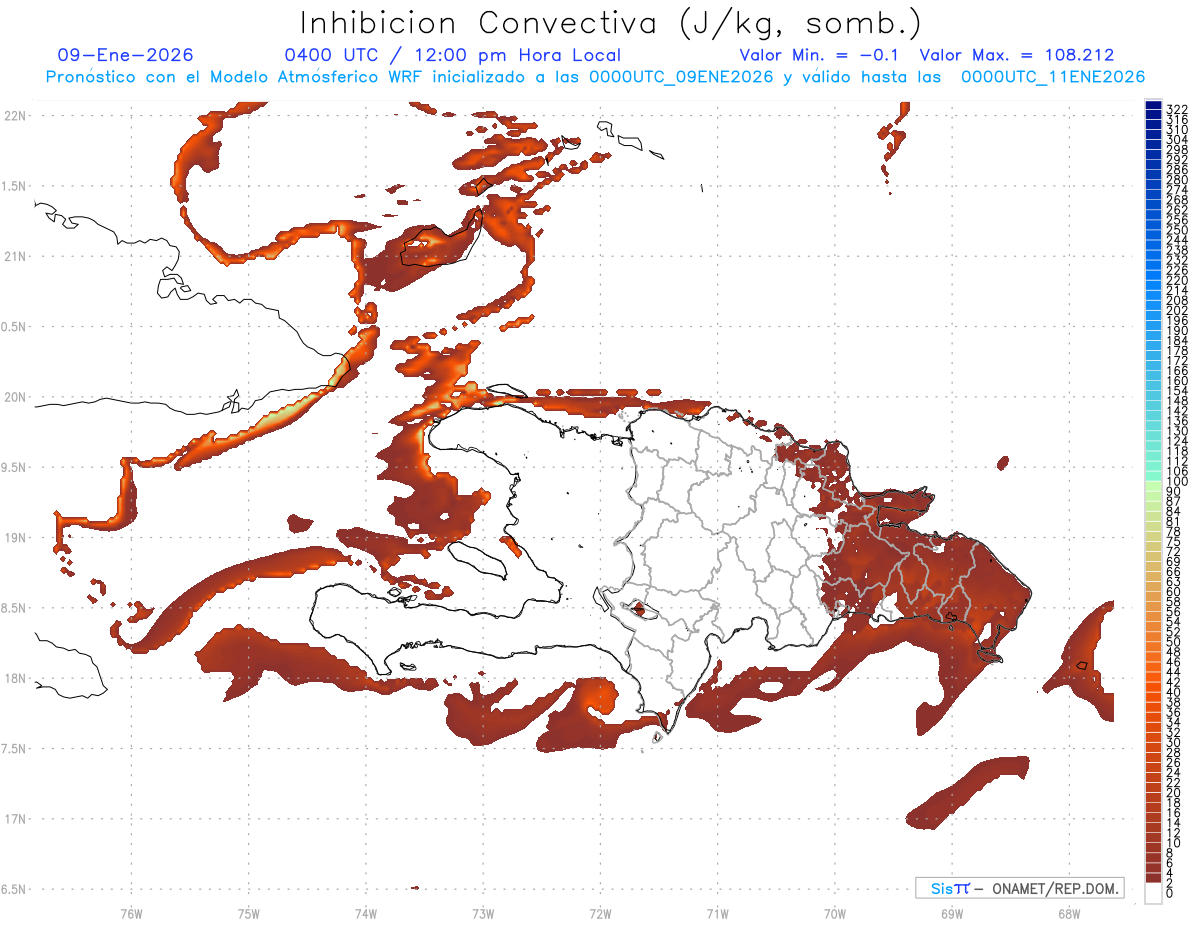Viewport: 1200px width, 927px height.
Task: Click the longitude label '75W'
Action: pyautogui.click(x=248, y=912)
